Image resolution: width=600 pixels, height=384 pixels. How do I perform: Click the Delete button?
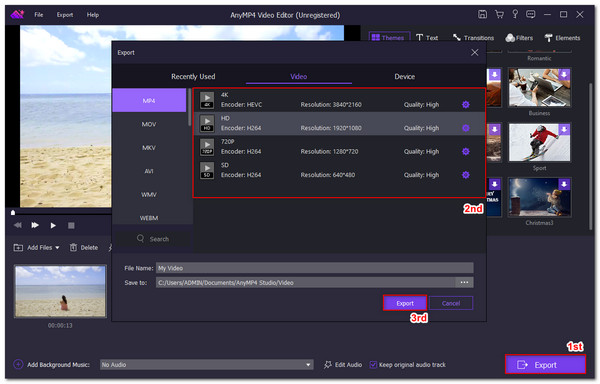(x=84, y=247)
